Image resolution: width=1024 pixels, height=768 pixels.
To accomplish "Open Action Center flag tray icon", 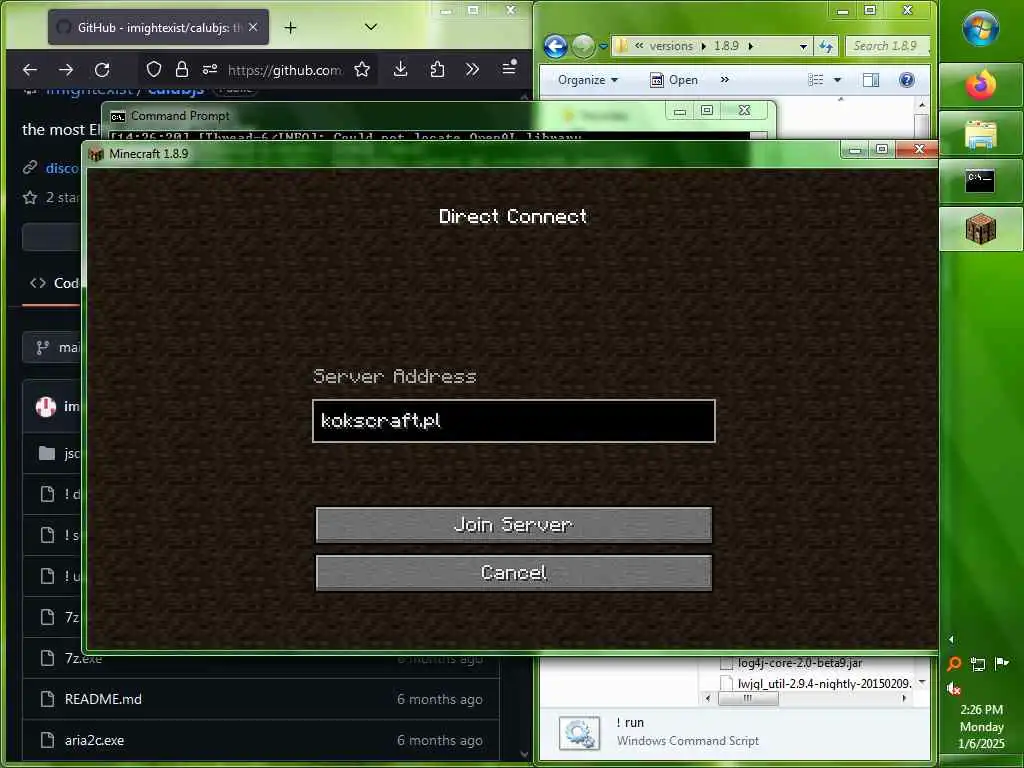I will click(1001, 664).
